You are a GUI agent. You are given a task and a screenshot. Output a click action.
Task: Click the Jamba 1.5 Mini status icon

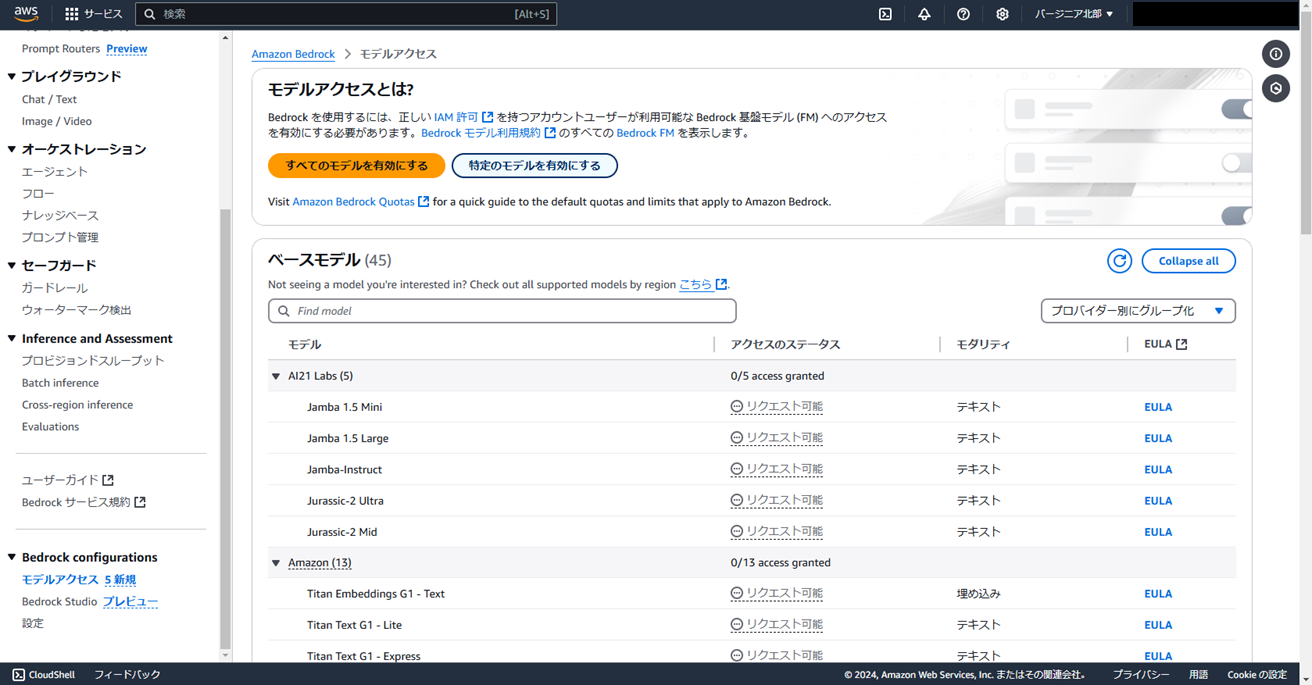point(737,407)
